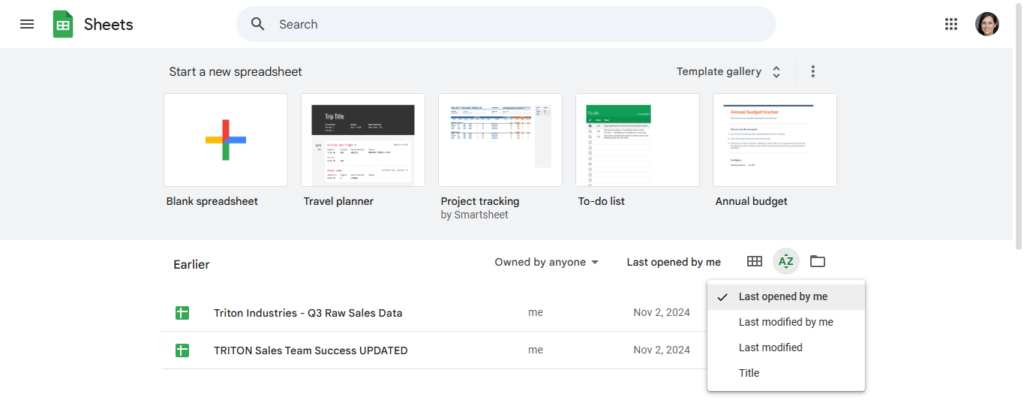Choose Last modified by me sort option

click(x=785, y=322)
